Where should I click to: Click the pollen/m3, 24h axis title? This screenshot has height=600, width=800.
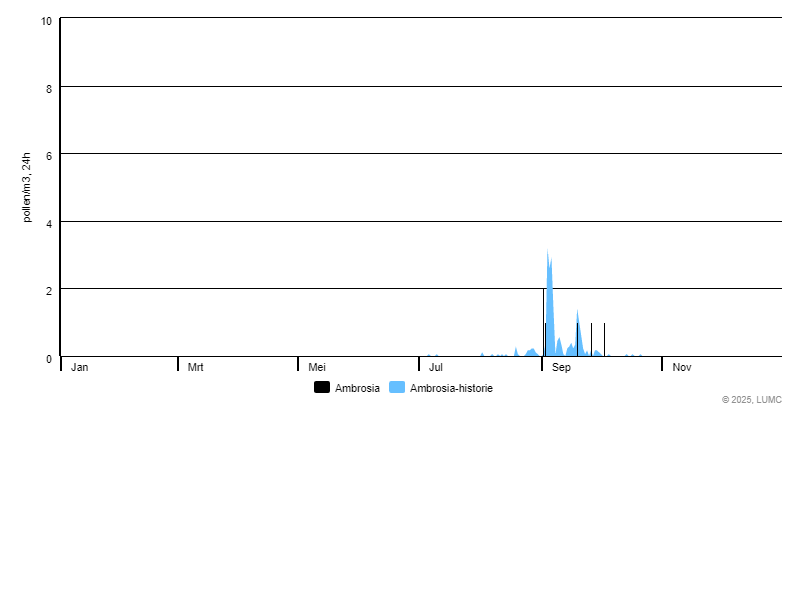click(x=27, y=187)
